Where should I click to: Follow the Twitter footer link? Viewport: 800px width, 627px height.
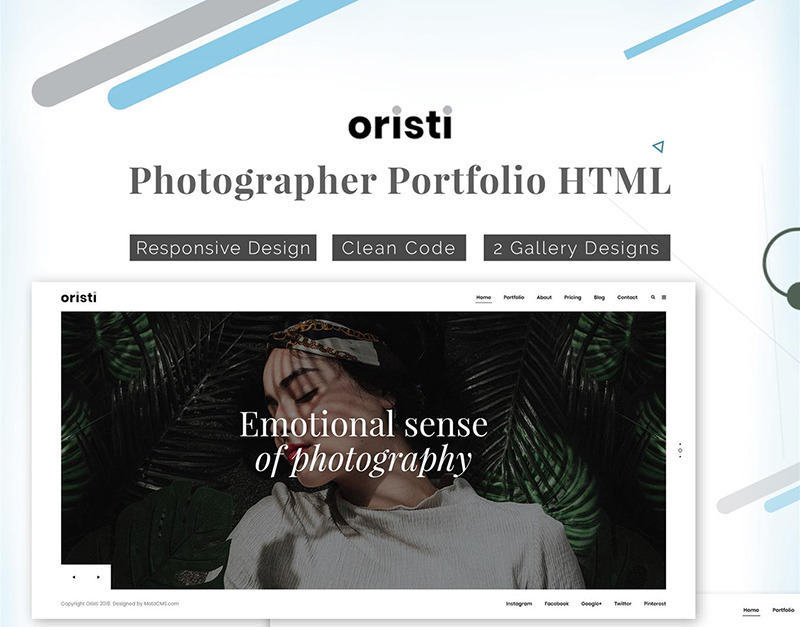(x=622, y=604)
